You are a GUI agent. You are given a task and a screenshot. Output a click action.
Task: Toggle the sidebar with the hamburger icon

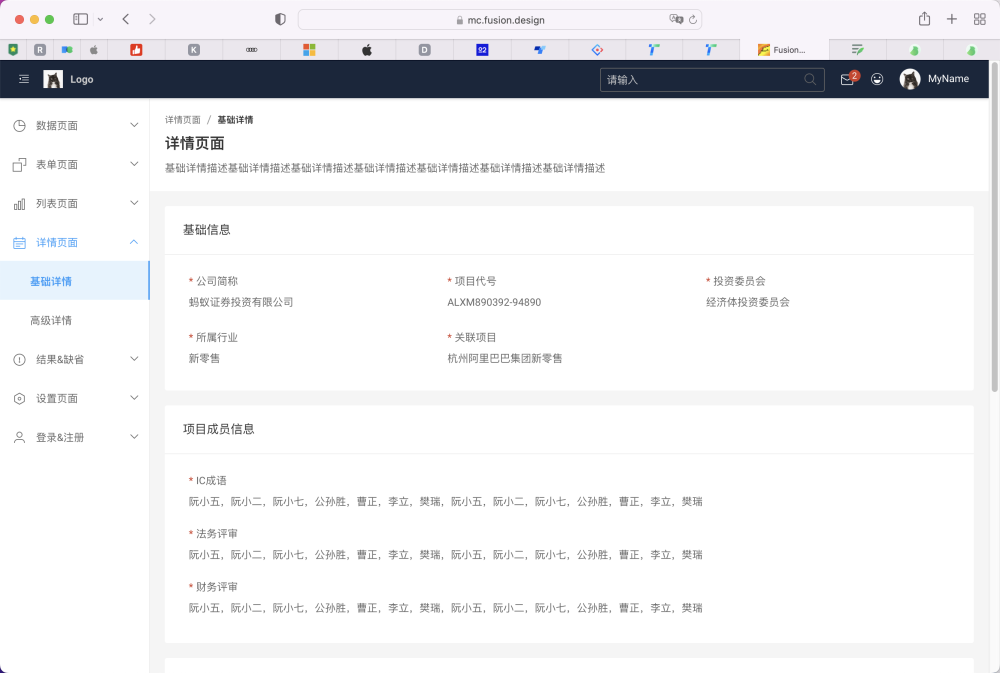(x=23, y=78)
